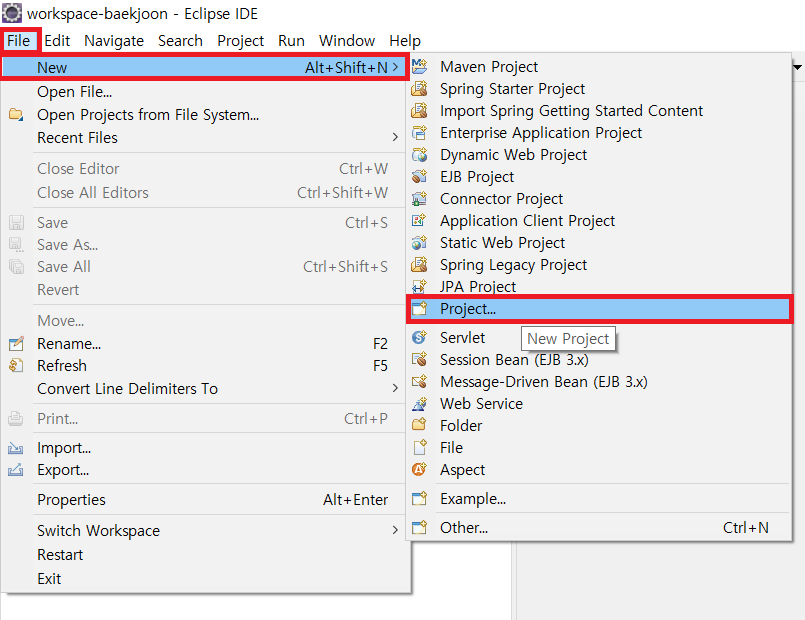This screenshot has height=620, width=805.
Task: Select Dynamic Web Project label
Action: tap(513, 154)
